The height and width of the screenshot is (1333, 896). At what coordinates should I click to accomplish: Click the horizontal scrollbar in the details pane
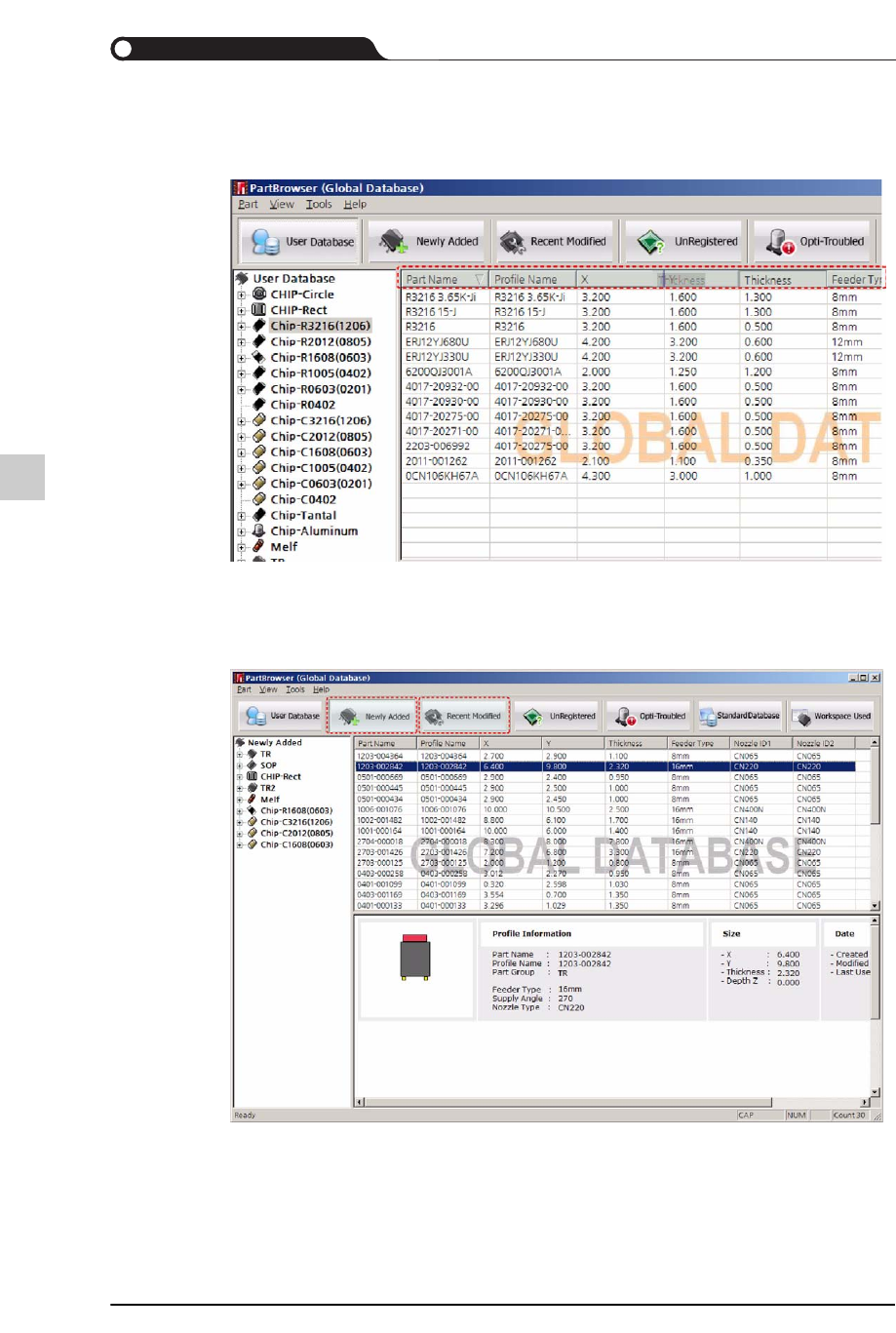pos(609,1102)
